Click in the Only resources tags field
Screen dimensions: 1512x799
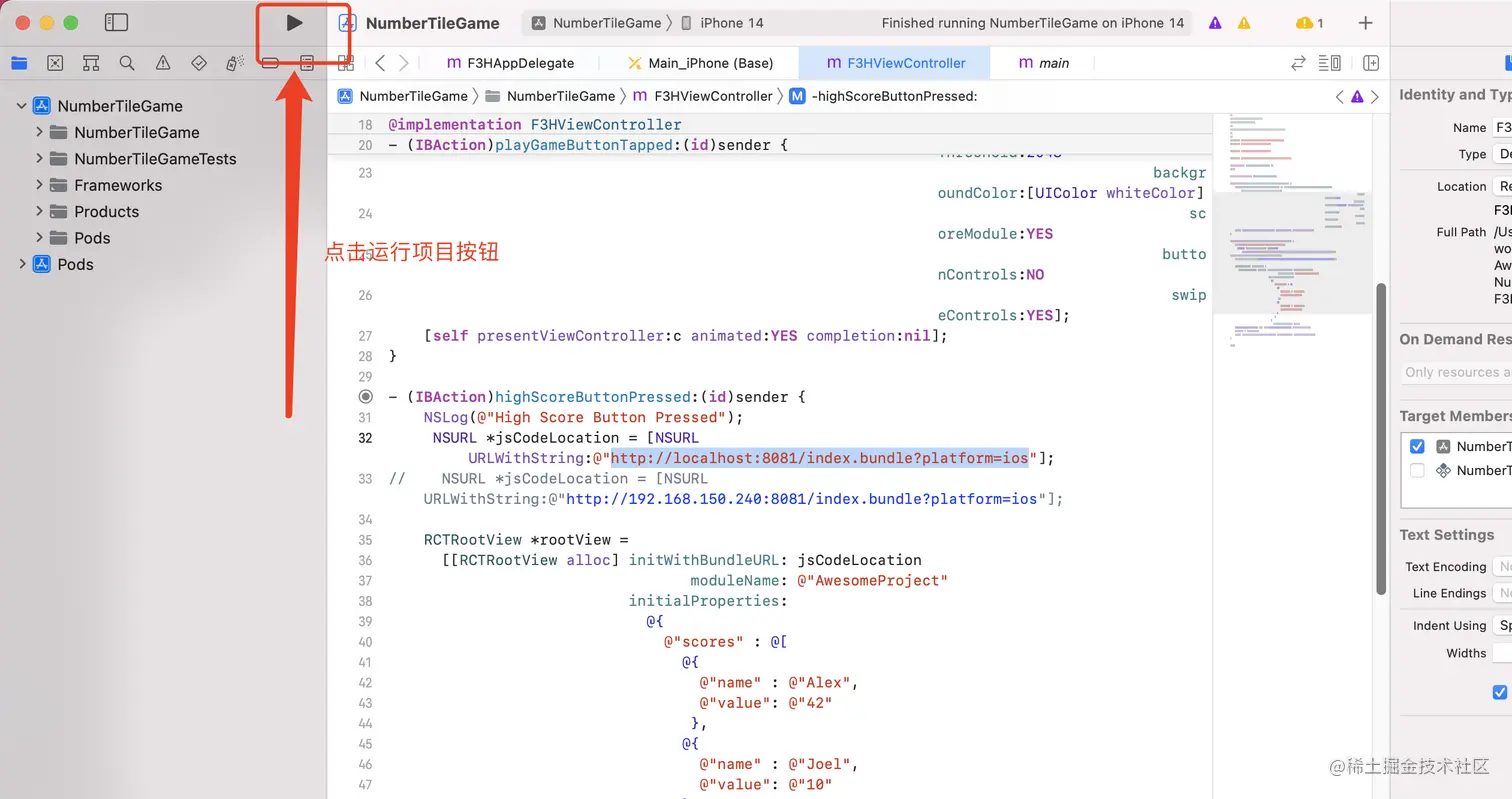[x=1456, y=372]
